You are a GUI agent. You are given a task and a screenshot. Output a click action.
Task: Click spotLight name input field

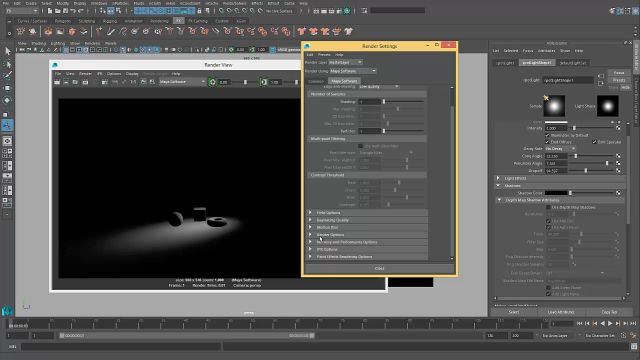click(568, 80)
